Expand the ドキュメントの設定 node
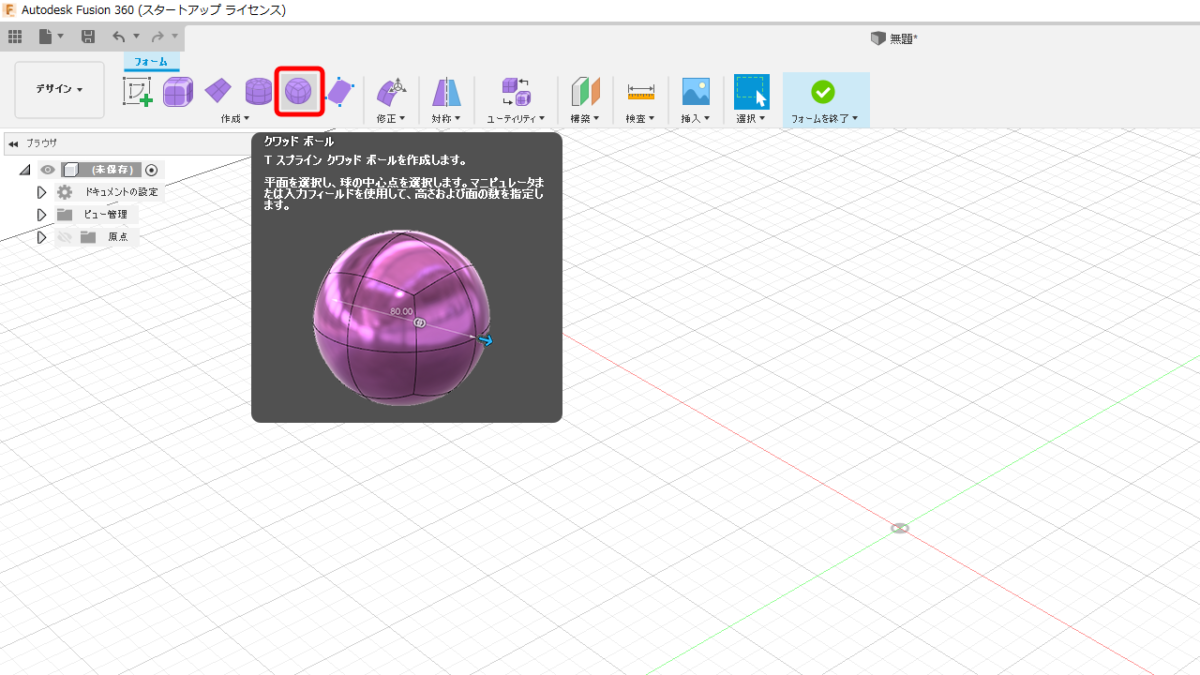The height and width of the screenshot is (675, 1200). pos(42,192)
